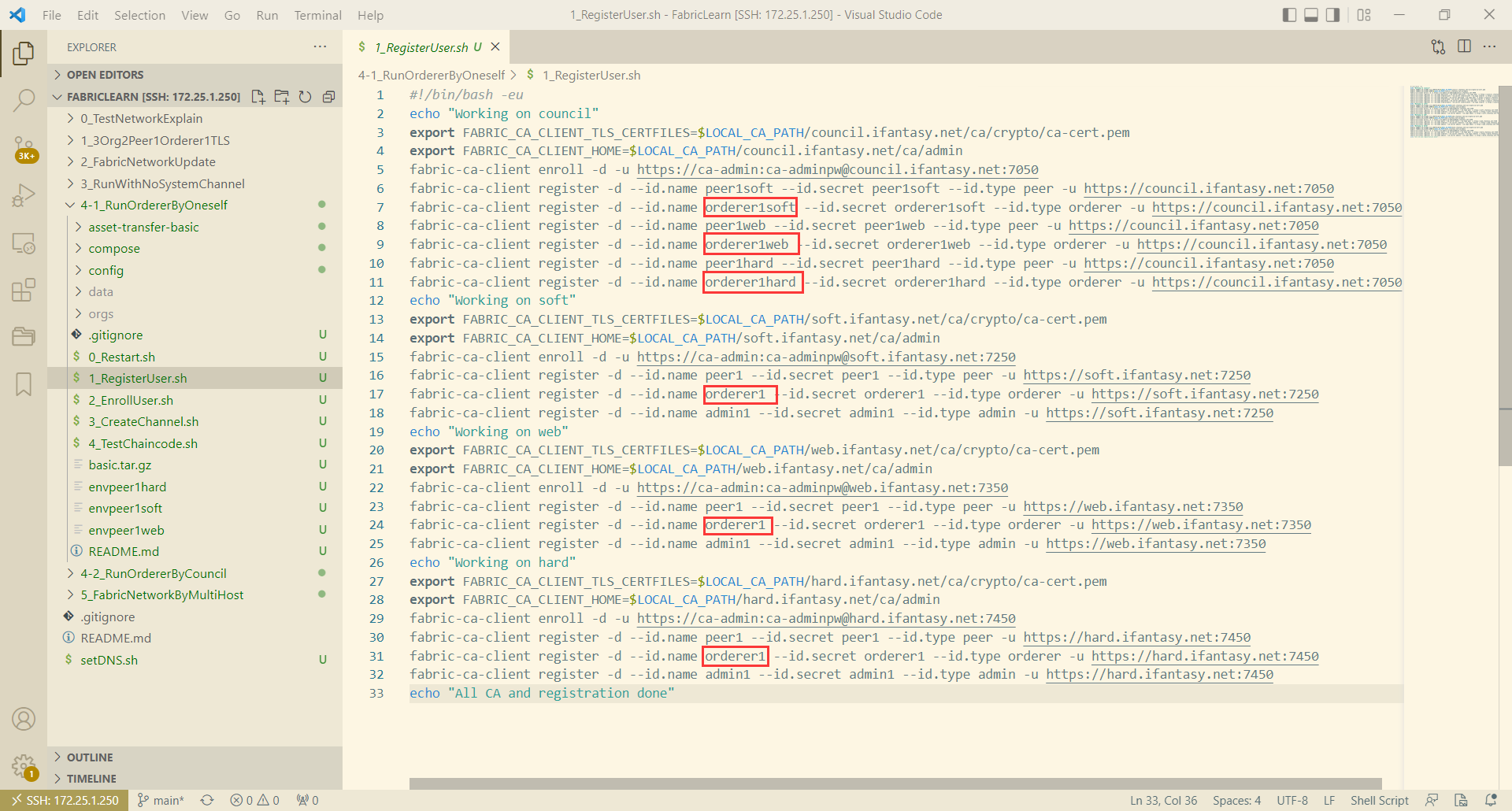1512x811 pixels.
Task: Expand the Outline section
Action: (195, 757)
